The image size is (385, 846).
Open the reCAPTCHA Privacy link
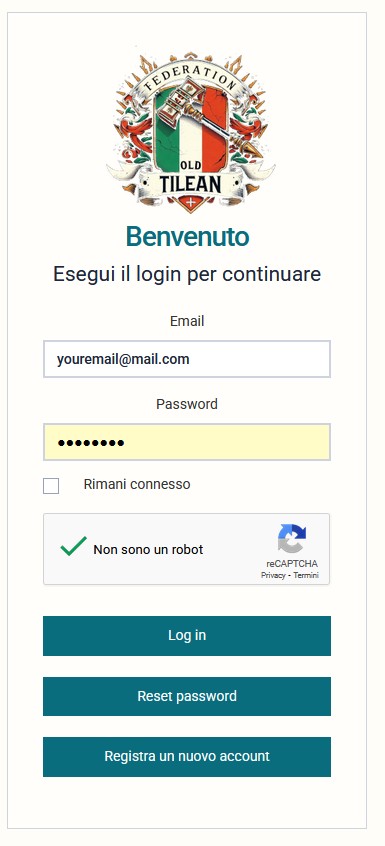272,576
